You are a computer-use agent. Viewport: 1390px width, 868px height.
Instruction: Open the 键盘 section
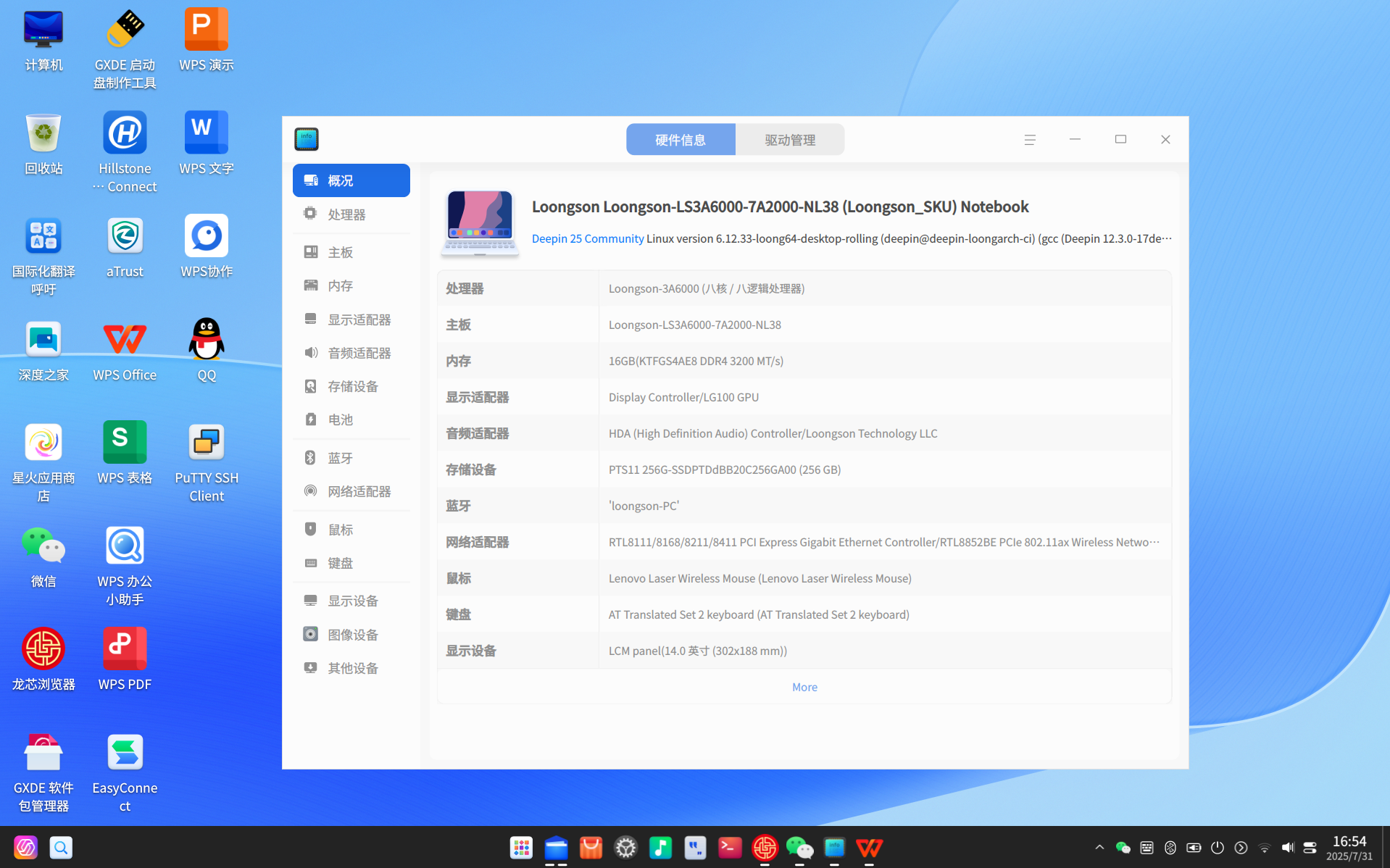[x=351, y=563]
